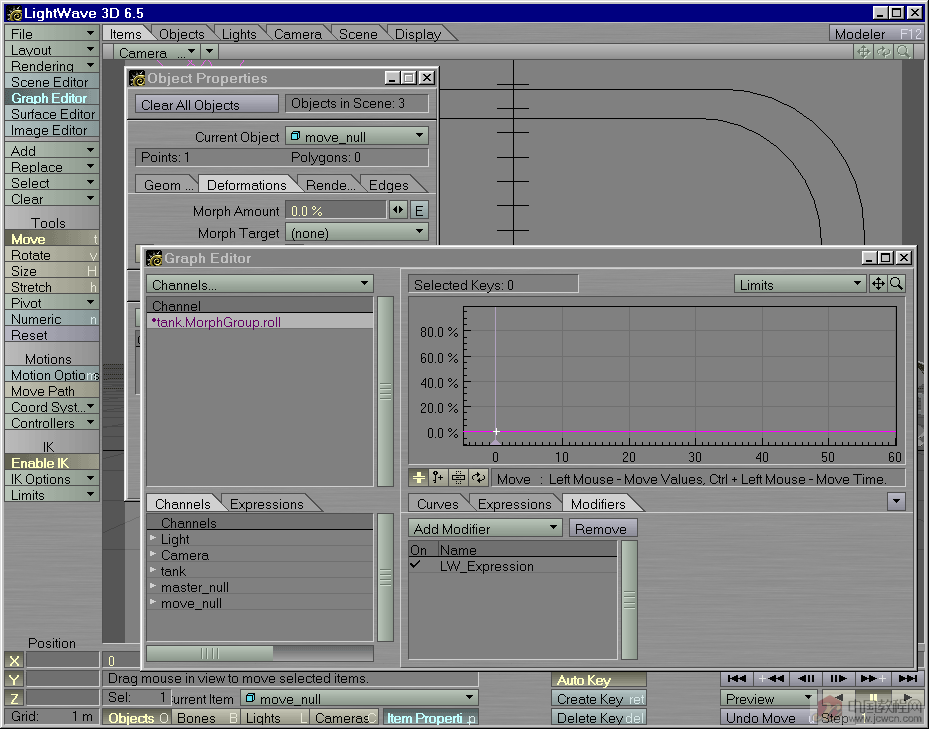Image resolution: width=929 pixels, height=729 pixels.
Task: Click the Undo Move button
Action: pos(768,718)
